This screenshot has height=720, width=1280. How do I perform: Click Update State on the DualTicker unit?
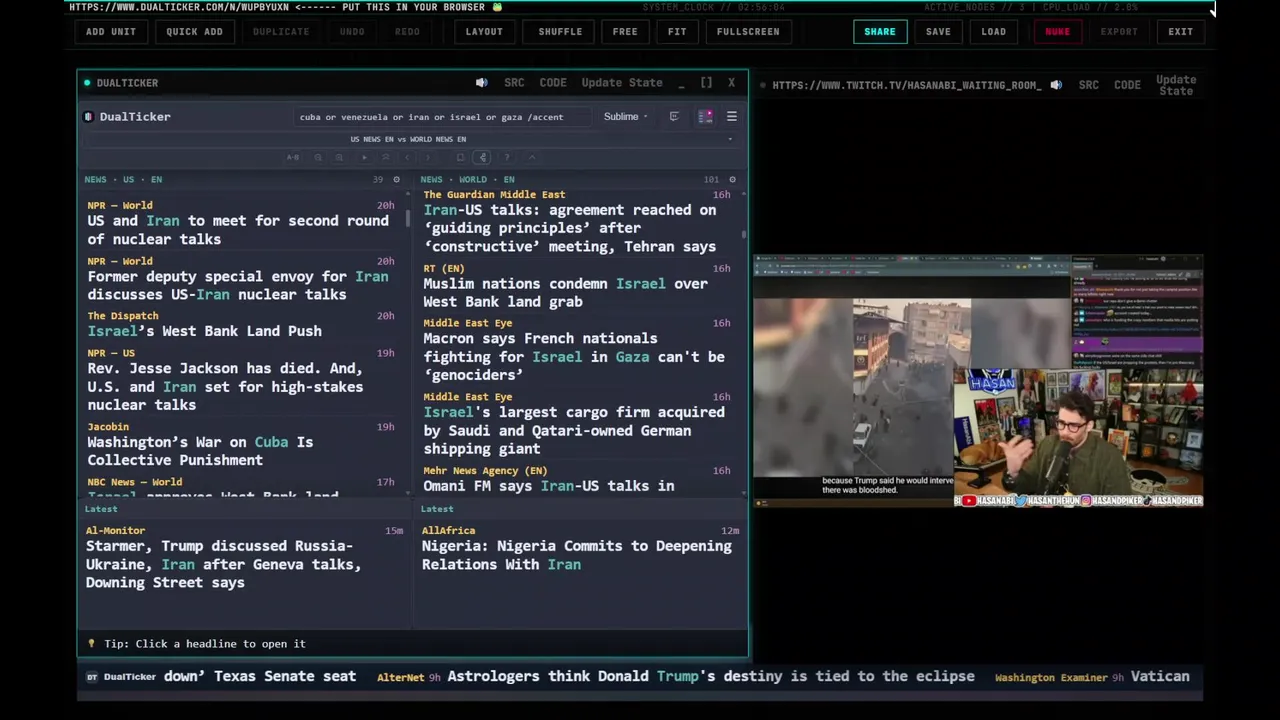(622, 83)
